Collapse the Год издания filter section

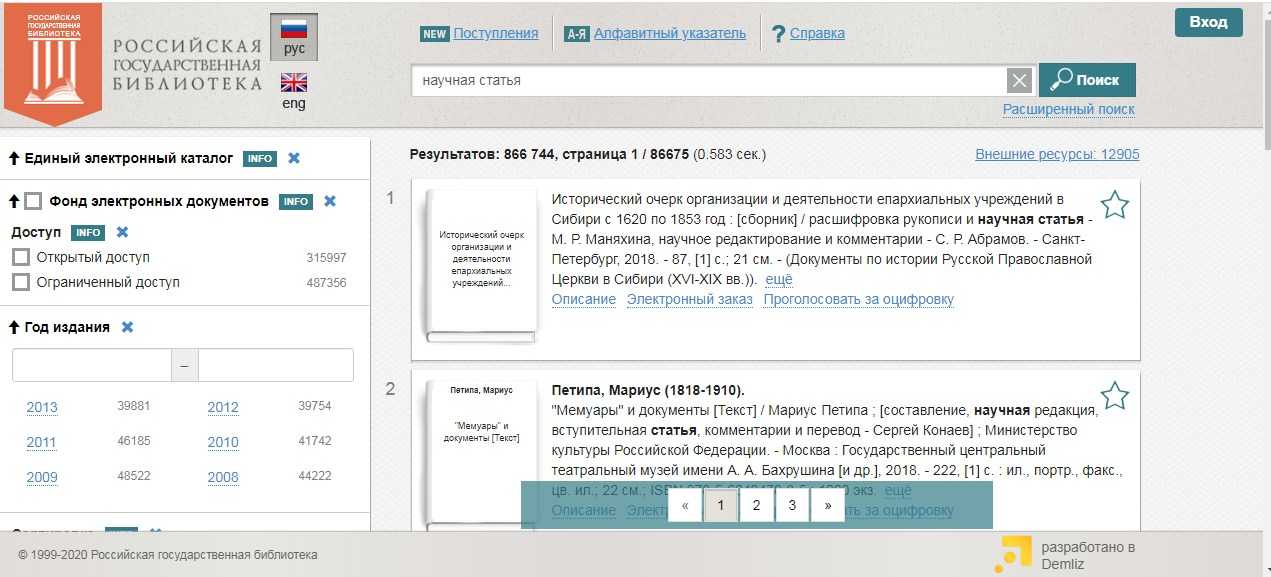coord(14,327)
